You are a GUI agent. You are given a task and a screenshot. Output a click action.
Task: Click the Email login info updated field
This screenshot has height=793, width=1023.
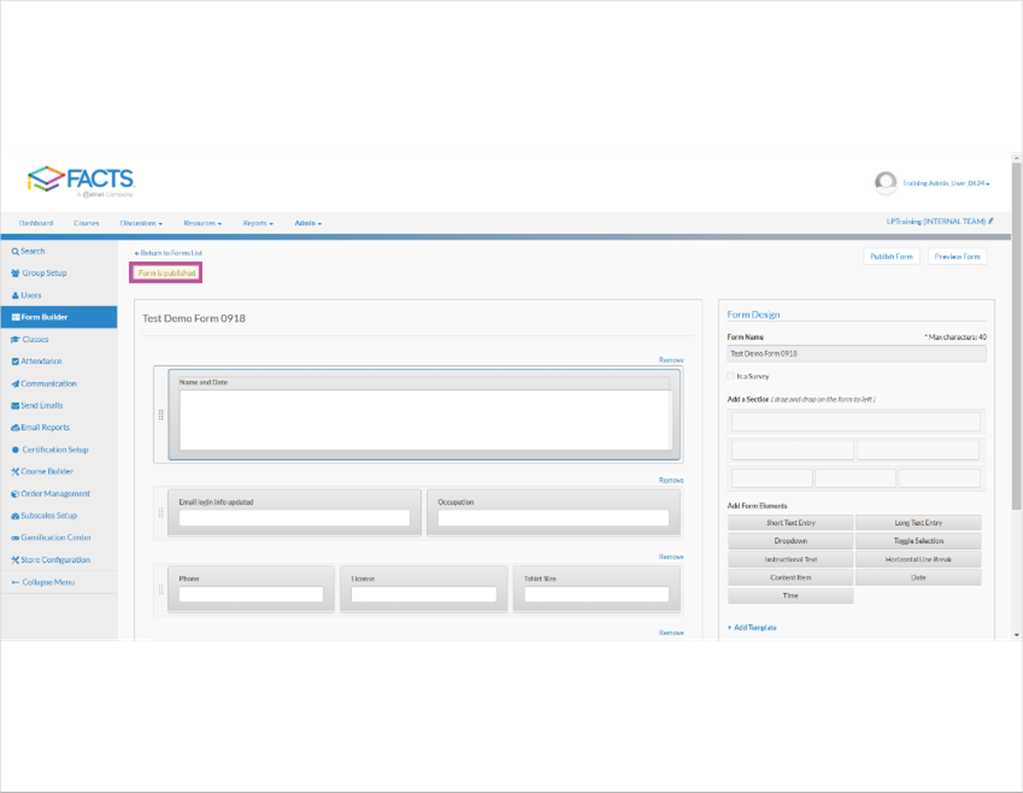point(294,518)
